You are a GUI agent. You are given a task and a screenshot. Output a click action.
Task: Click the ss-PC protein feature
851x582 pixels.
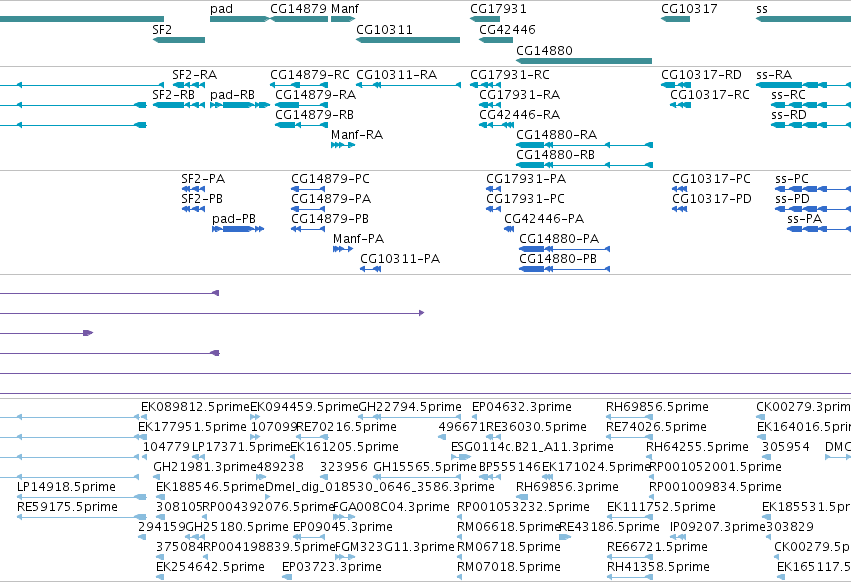(x=813, y=189)
